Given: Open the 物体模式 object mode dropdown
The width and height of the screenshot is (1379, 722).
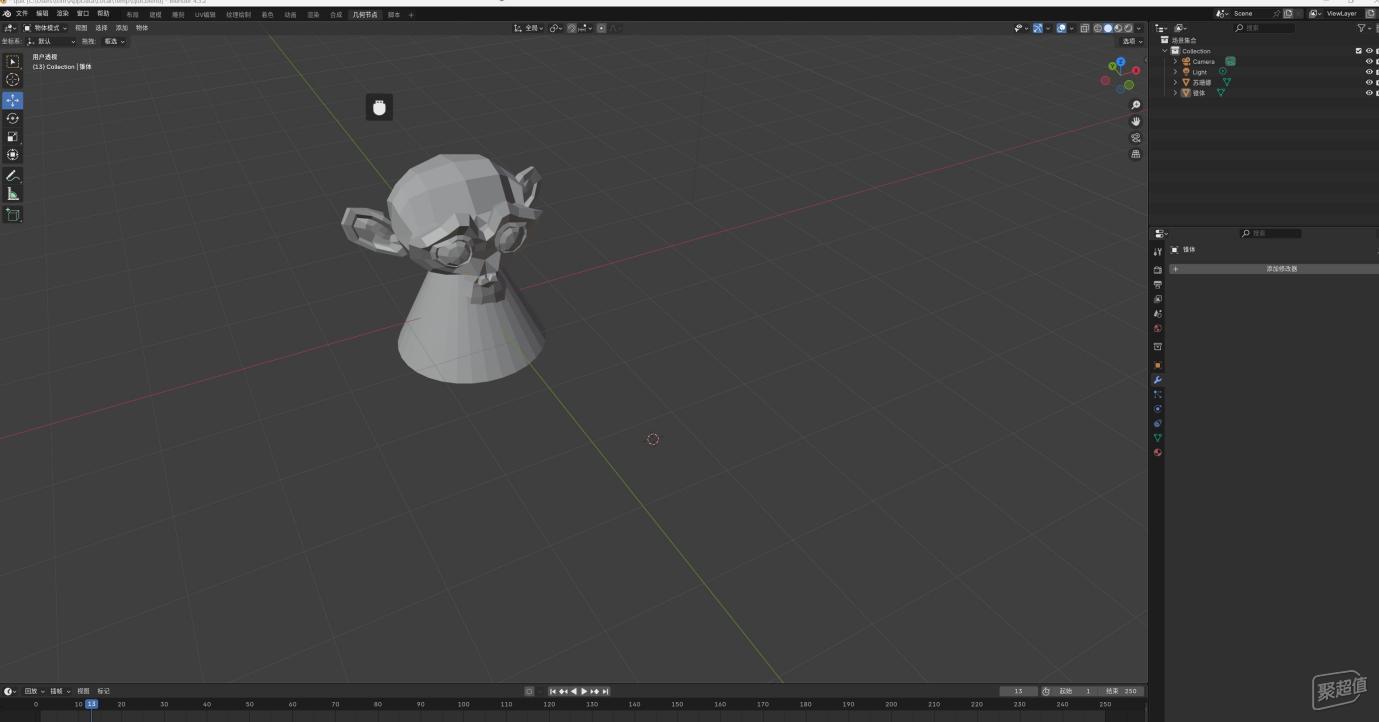Looking at the screenshot, I should pos(45,28).
